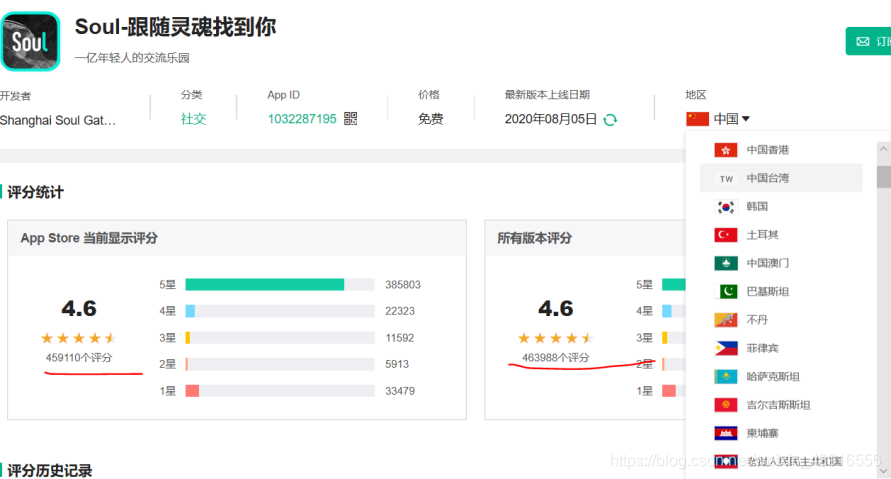Screen dimensions: 891x479
Task: Click the 评分统计 section heading
Action: click(35, 192)
